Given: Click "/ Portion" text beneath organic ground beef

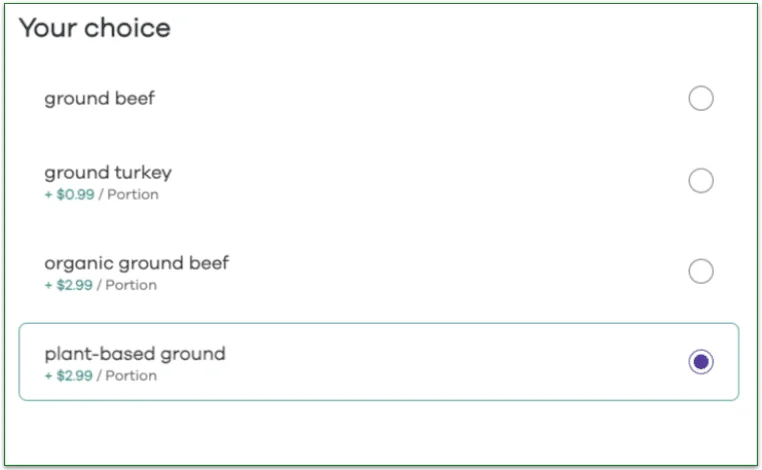Looking at the screenshot, I should [x=128, y=285].
